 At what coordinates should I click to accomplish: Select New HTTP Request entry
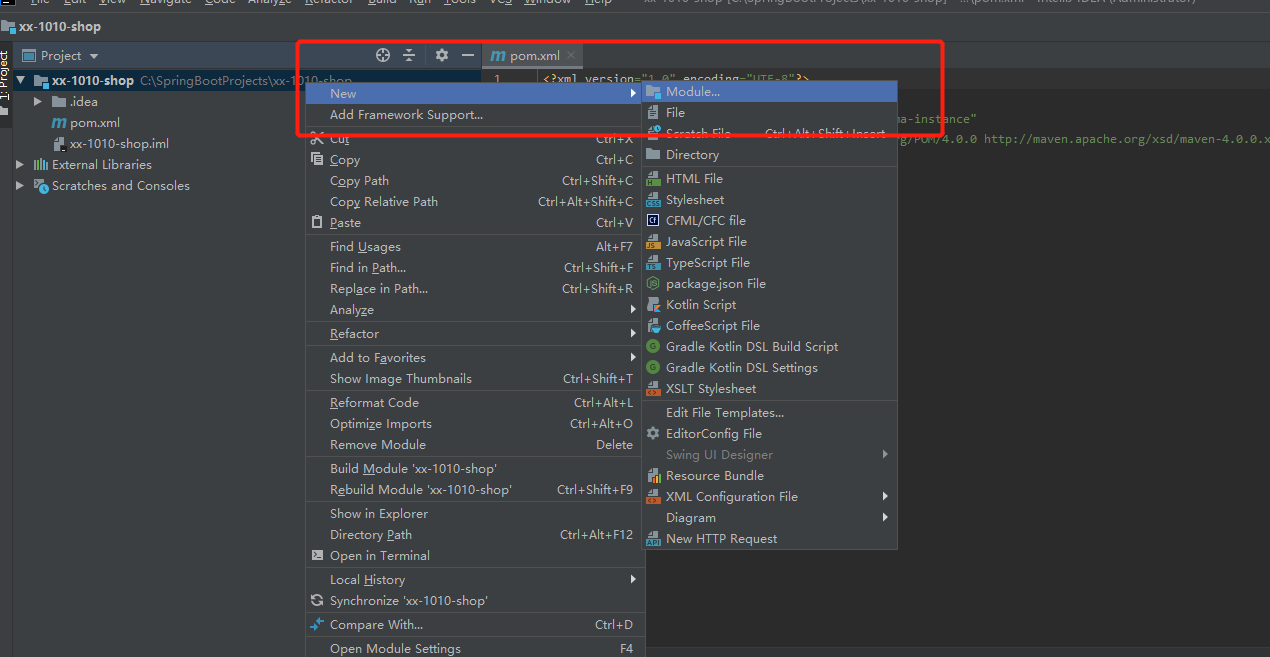[x=769, y=538]
